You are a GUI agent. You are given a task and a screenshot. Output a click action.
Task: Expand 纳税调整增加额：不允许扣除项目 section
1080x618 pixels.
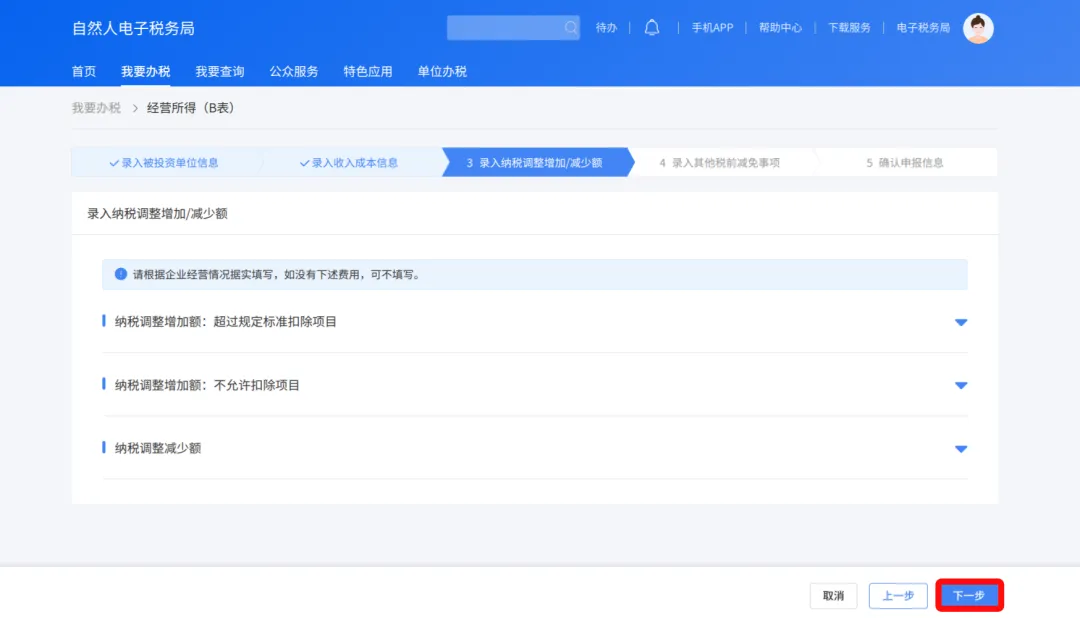point(960,385)
